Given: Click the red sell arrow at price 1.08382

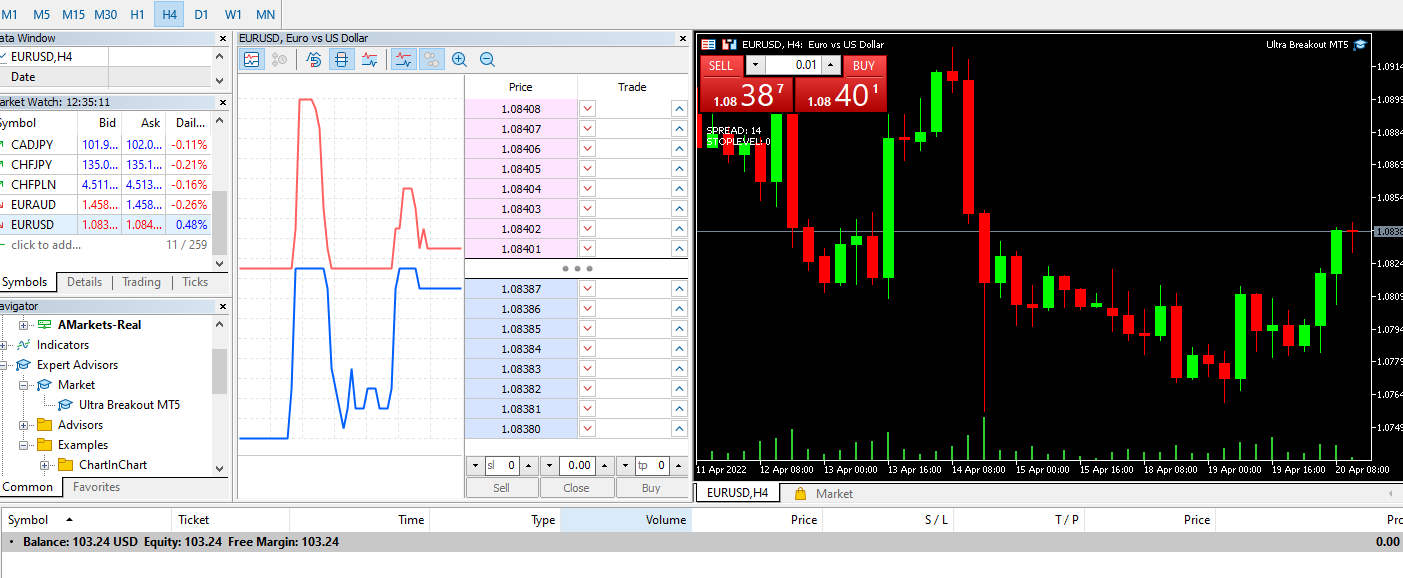Looking at the screenshot, I should 587,388.
